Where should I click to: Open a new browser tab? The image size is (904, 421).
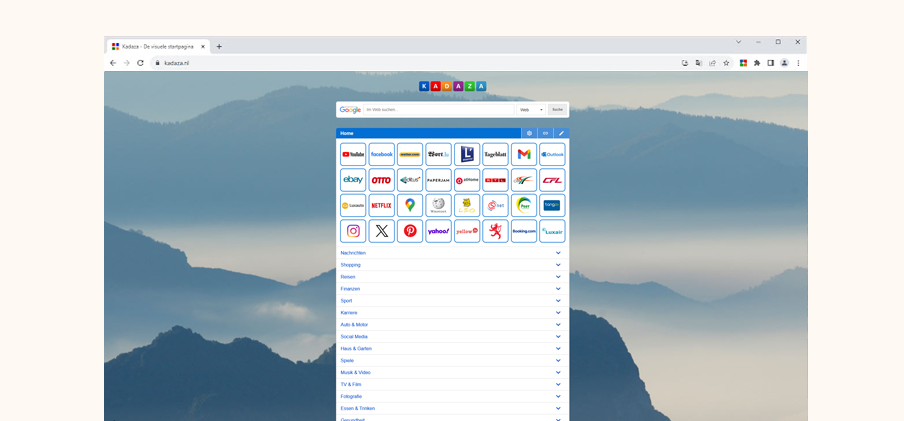point(219,47)
